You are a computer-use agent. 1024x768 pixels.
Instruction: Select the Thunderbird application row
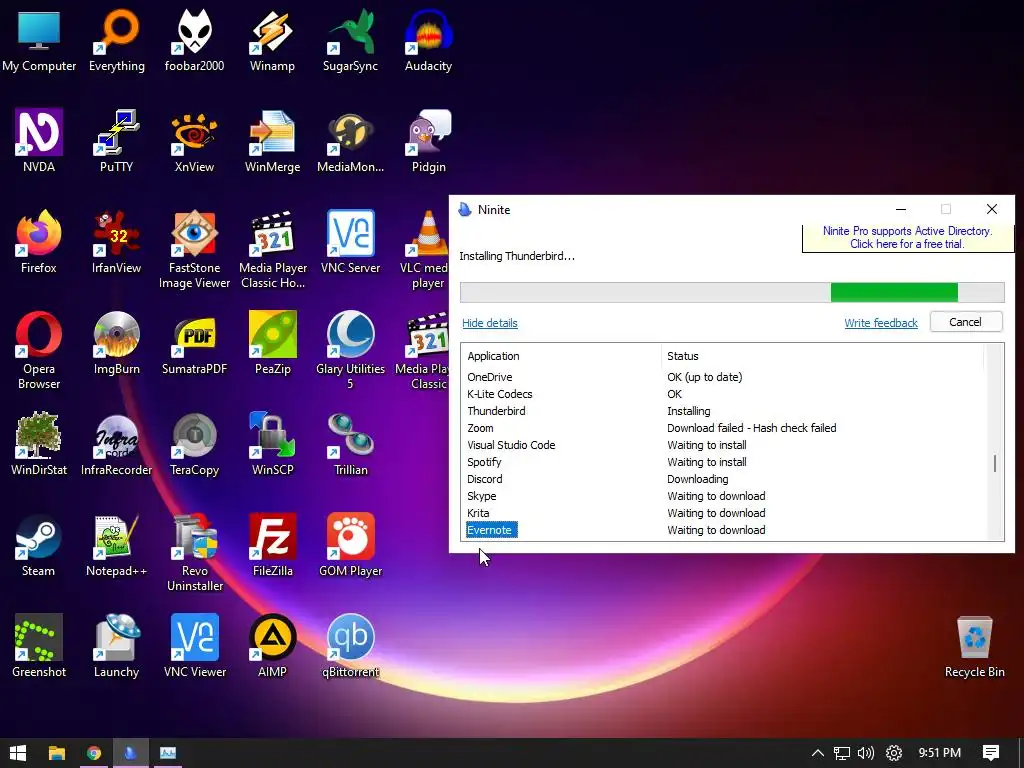tap(724, 411)
